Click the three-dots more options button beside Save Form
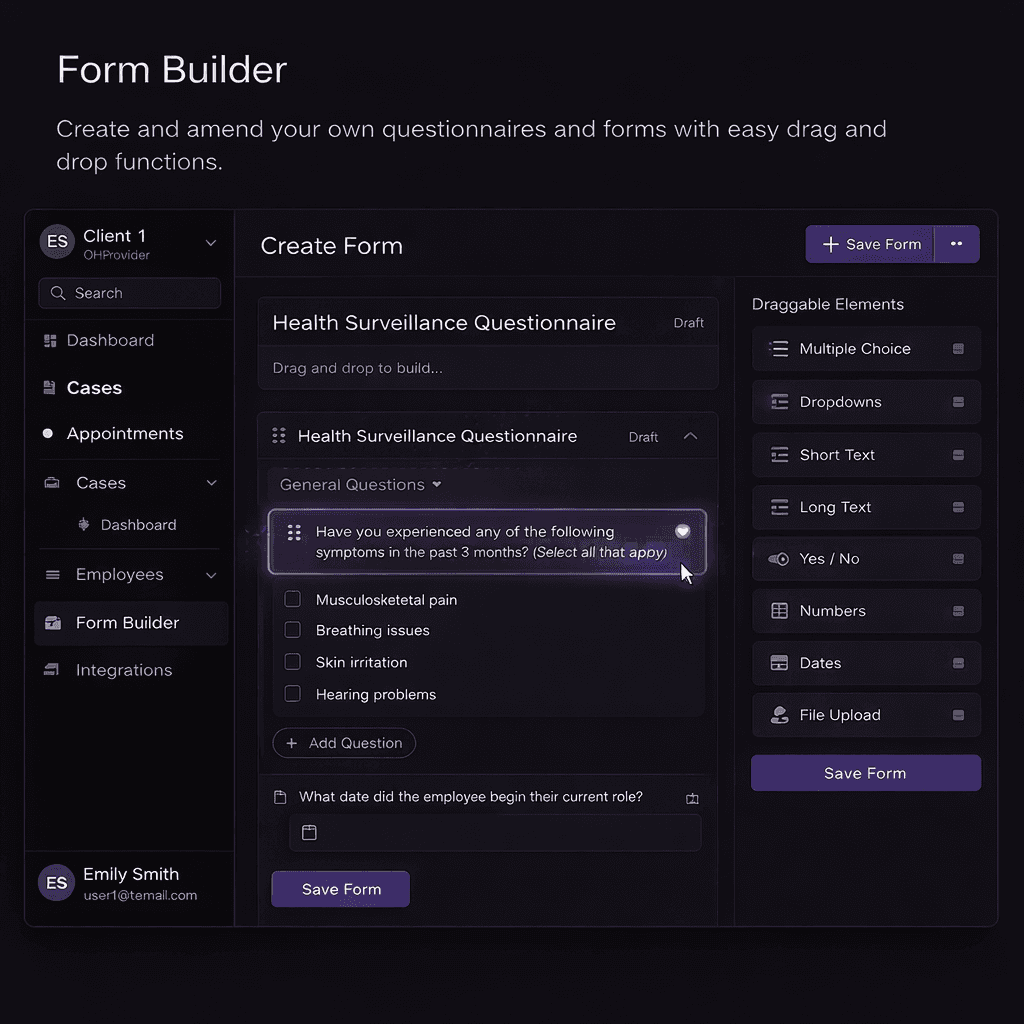Viewport: 1024px width, 1024px height. tap(957, 244)
